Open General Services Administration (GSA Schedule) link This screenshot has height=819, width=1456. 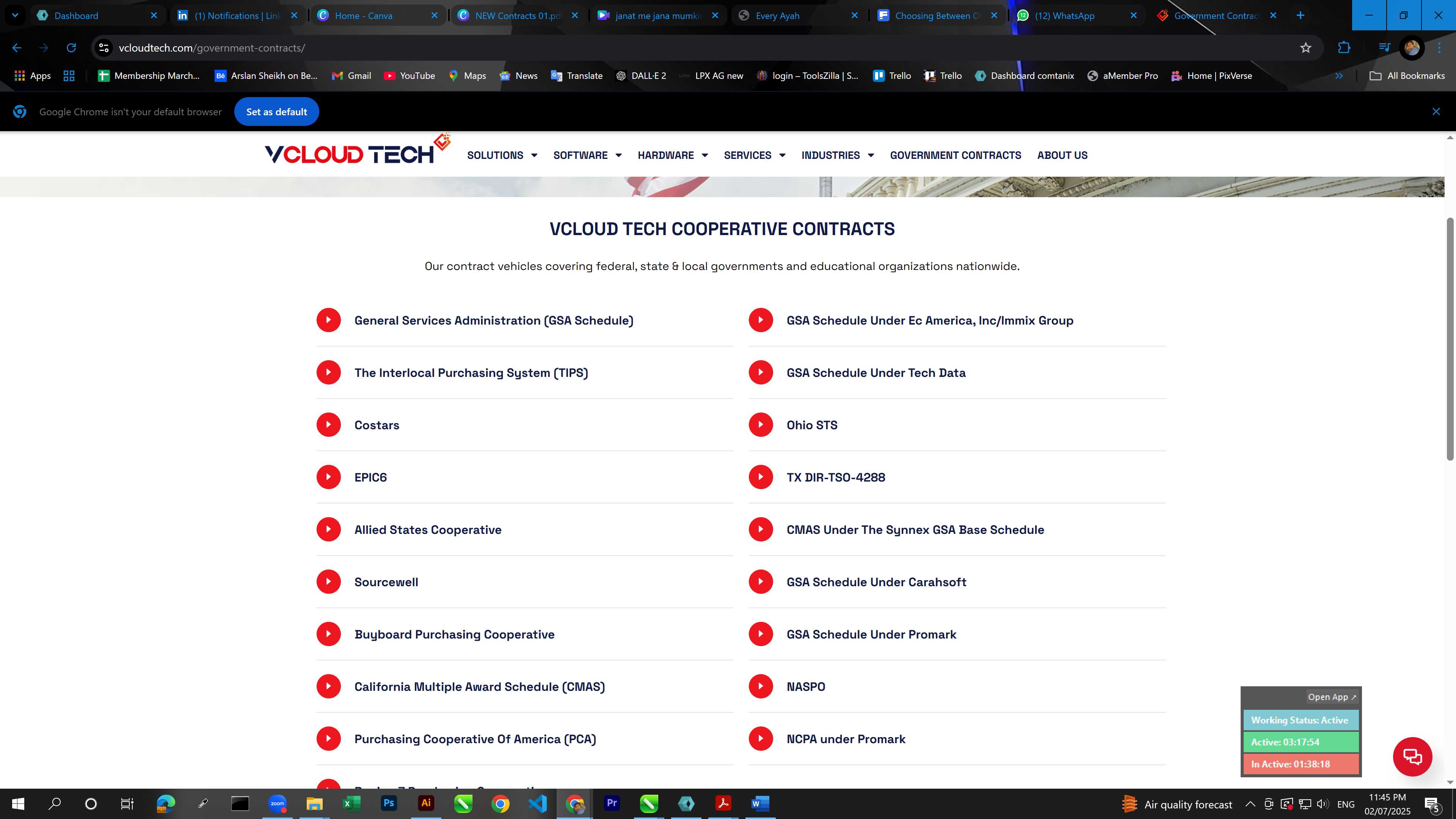click(x=493, y=320)
